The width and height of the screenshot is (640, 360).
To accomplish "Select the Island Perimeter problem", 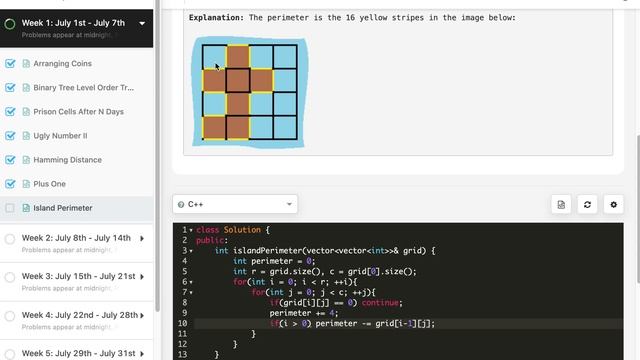I will (x=63, y=208).
